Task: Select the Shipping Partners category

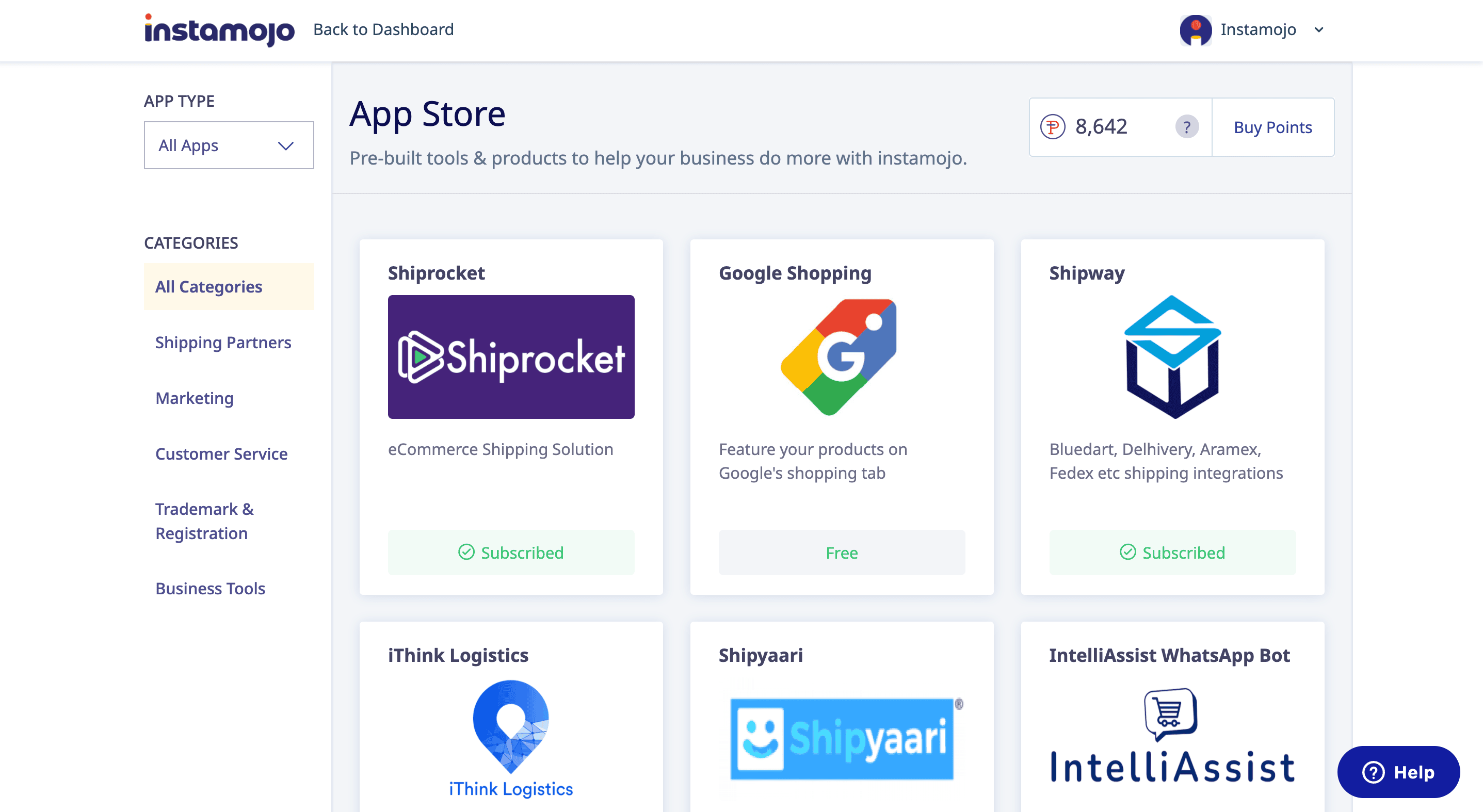Action: point(222,341)
